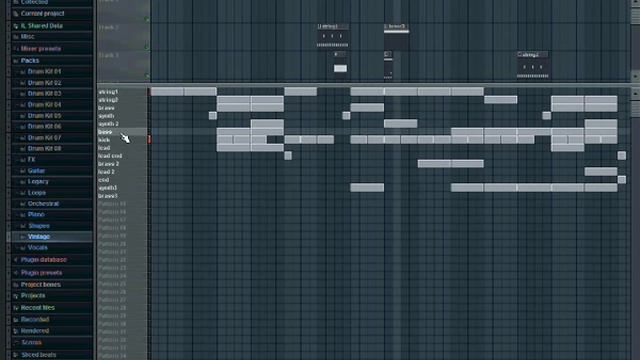Viewport: 640px width, 360px height.
Task: Open the Vocals pack folder
Action: pos(38,248)
